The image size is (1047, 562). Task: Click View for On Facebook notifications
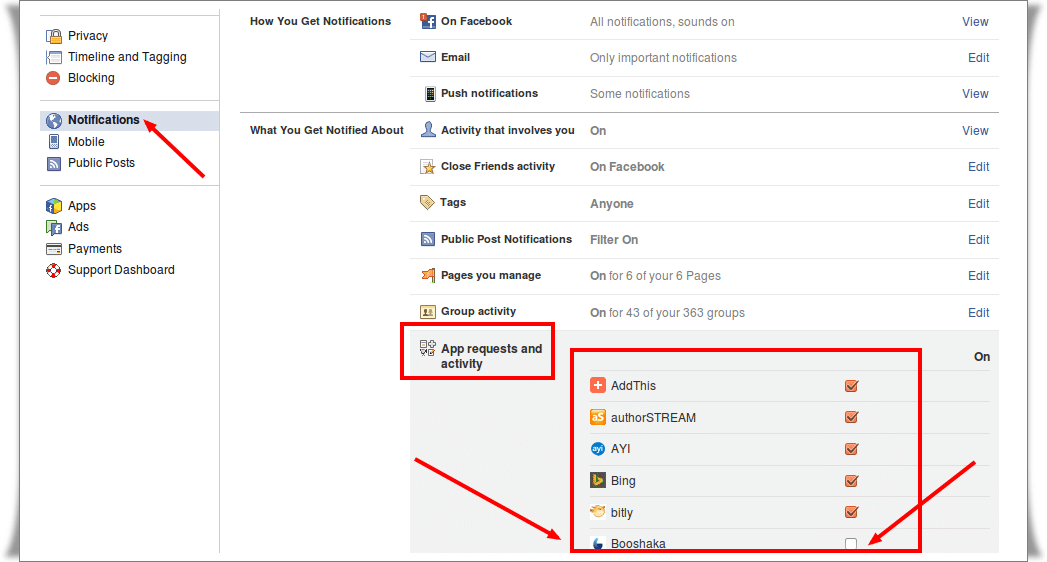point(975,21)
